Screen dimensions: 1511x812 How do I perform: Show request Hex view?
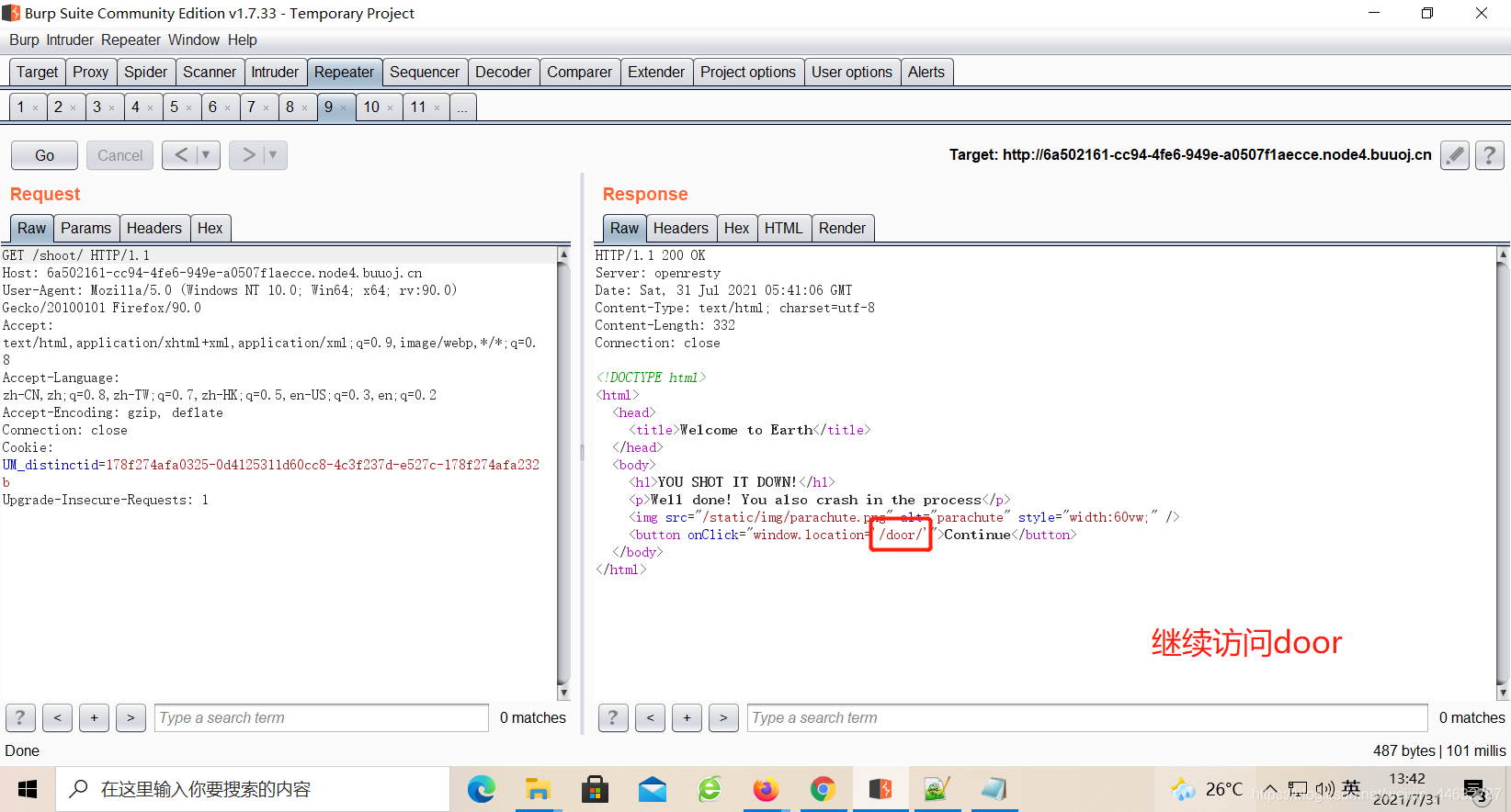click(x=210, y=228)
